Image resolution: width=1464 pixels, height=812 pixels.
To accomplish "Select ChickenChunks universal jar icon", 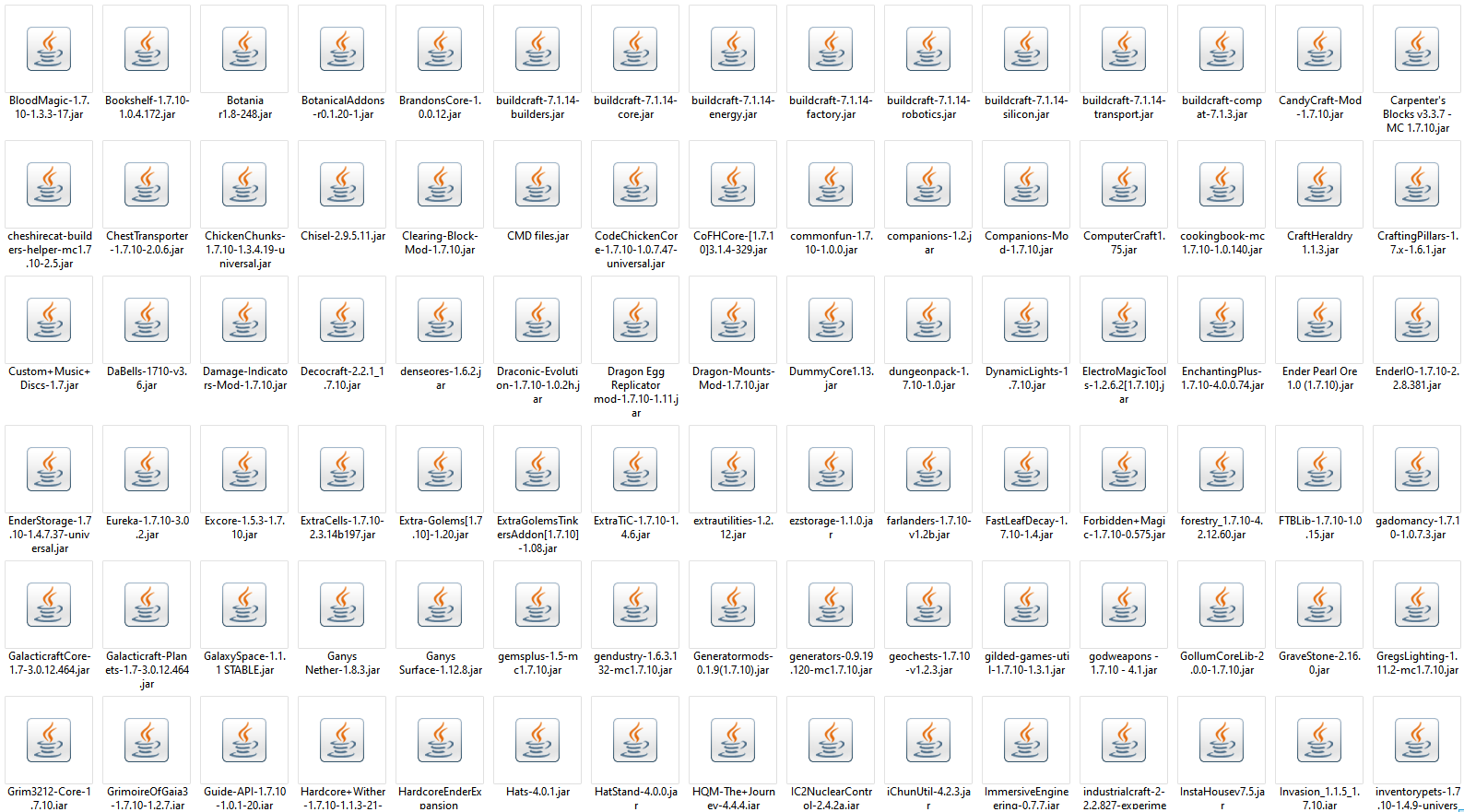I will [244, 184].
